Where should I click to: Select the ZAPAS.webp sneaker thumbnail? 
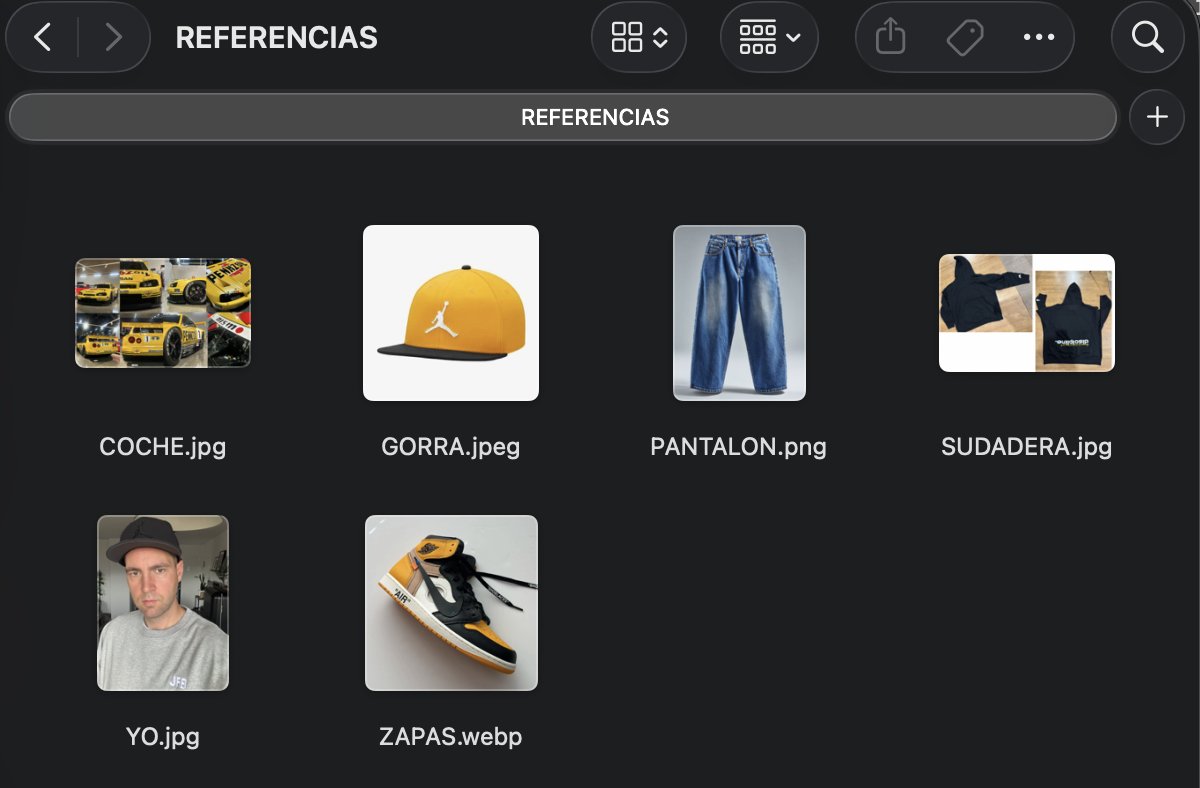point(451,603)
